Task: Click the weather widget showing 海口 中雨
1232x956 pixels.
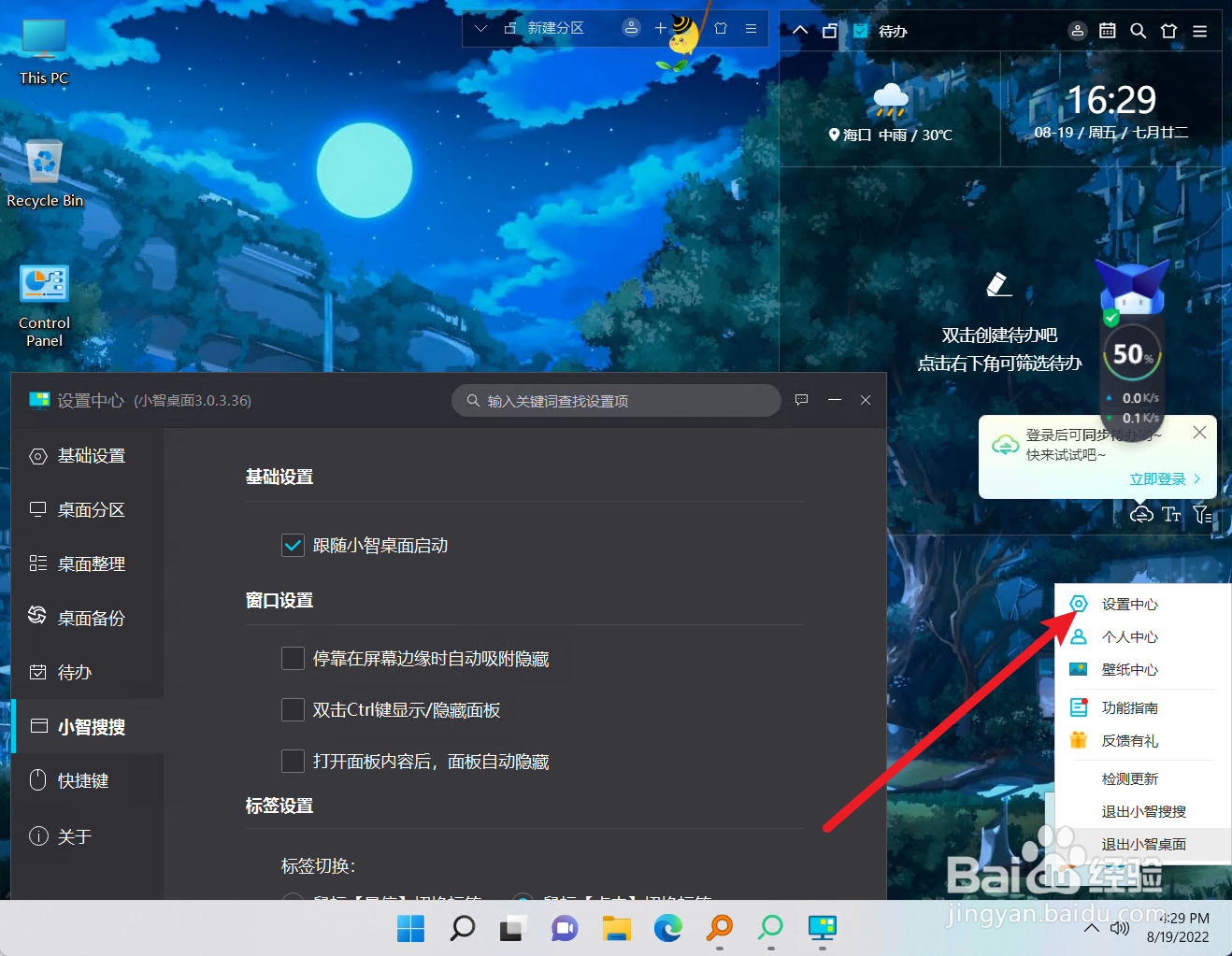Action: point(890,110)
